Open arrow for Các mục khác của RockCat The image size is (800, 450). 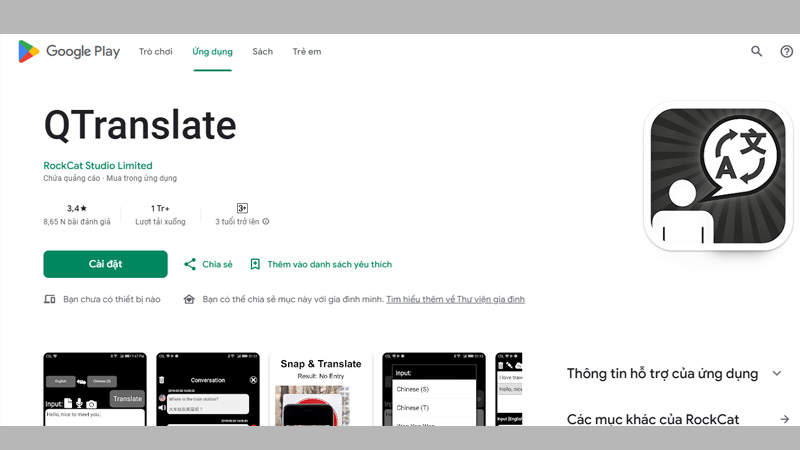point(785,419)
